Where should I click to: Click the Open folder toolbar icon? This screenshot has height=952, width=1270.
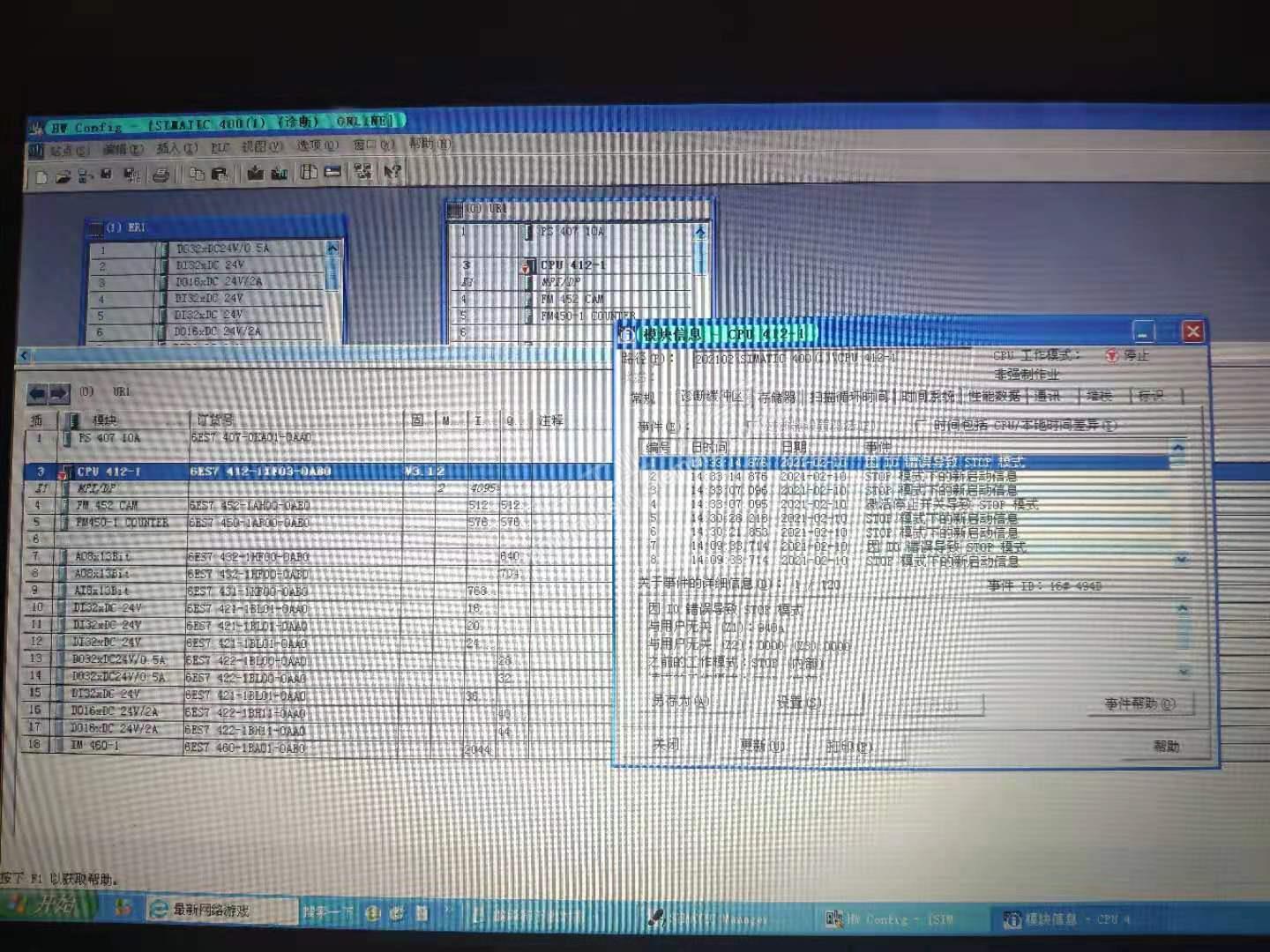point(63,176)
